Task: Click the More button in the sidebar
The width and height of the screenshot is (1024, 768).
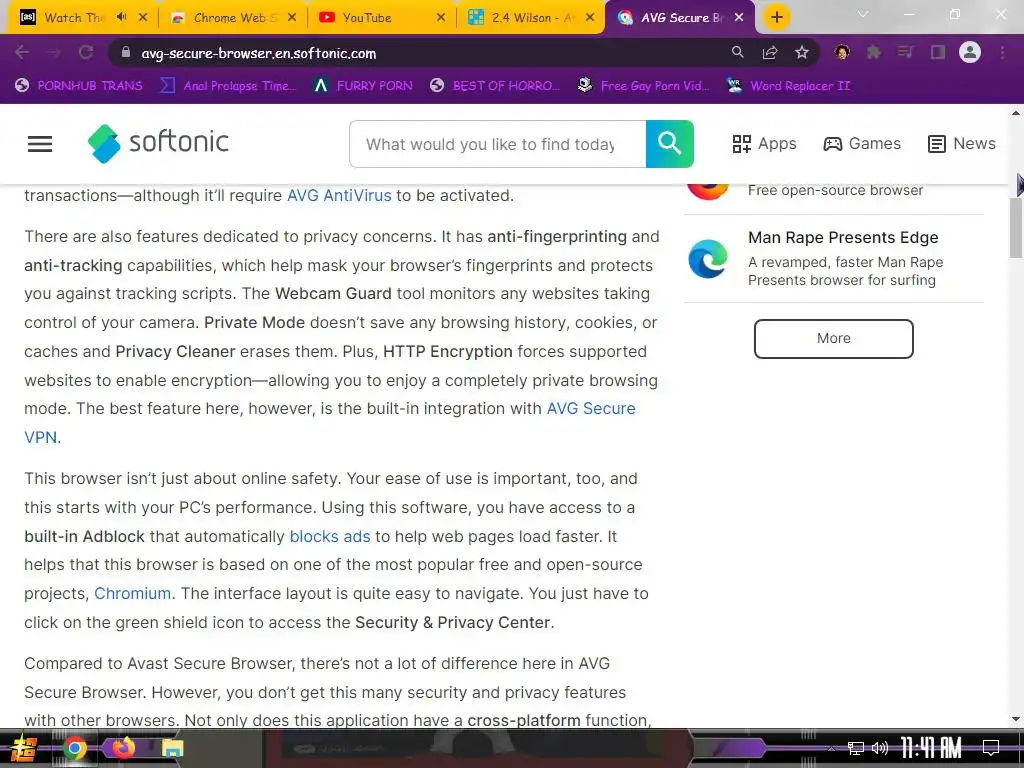Action: (x=833, y=338)
